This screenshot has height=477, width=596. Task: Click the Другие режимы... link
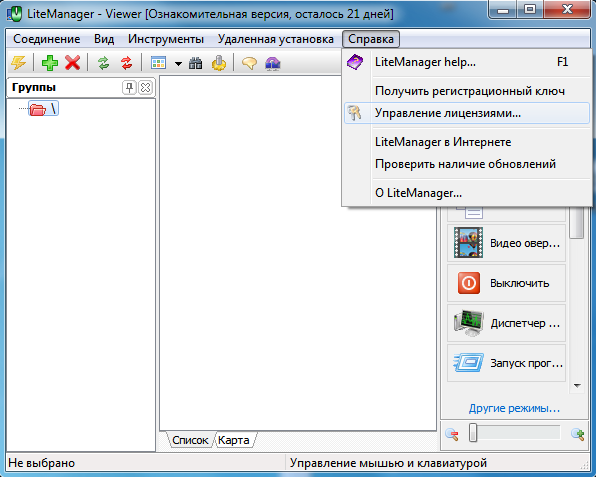[514, 408]
